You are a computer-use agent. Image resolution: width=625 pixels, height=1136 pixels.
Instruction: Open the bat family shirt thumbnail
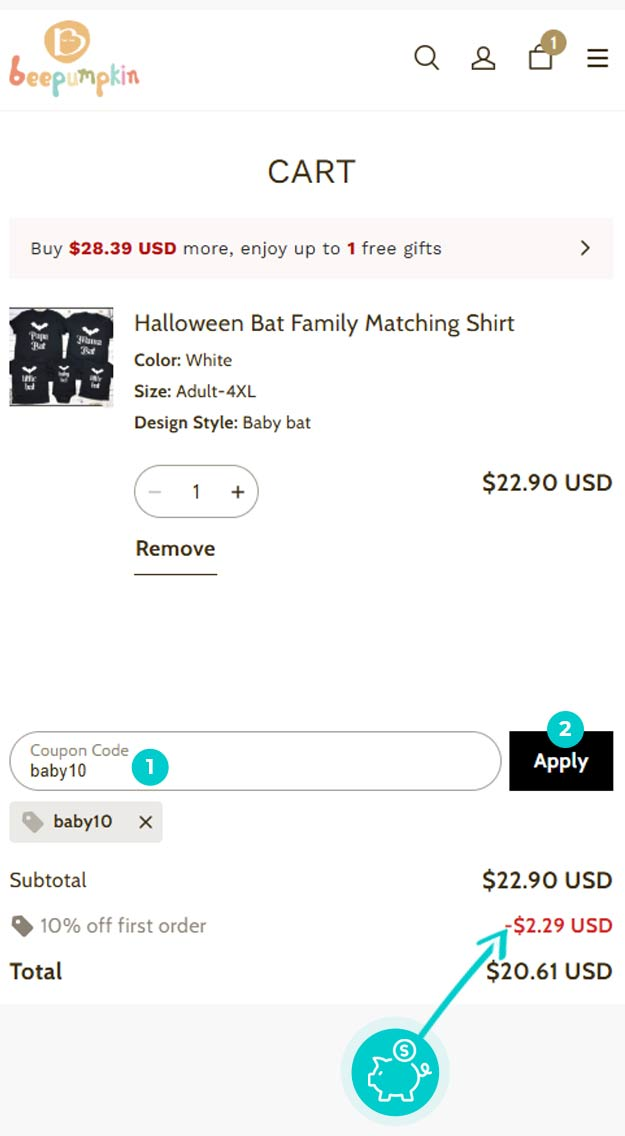pyautogui.click(x=61, y=356)
